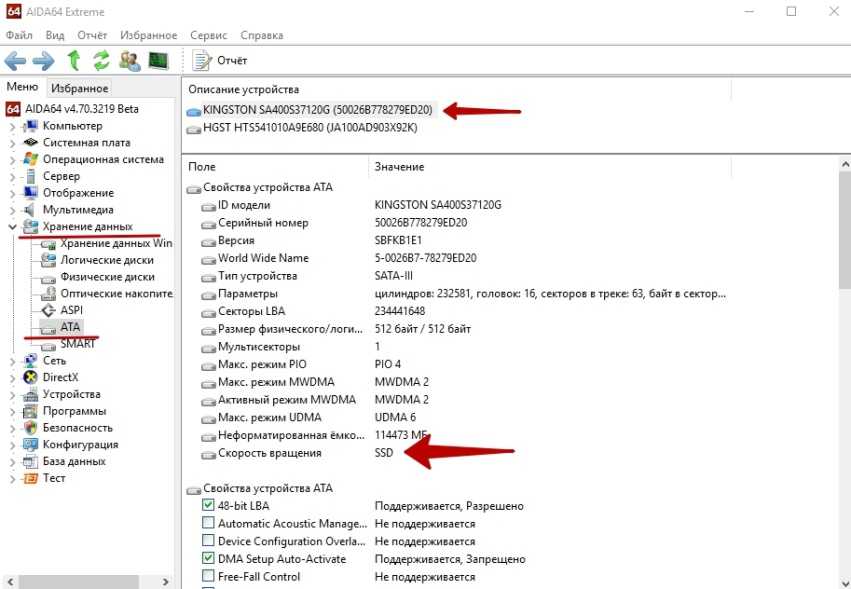Toggle DMA Setup Auto-Activate checkbox

(208, 559)
